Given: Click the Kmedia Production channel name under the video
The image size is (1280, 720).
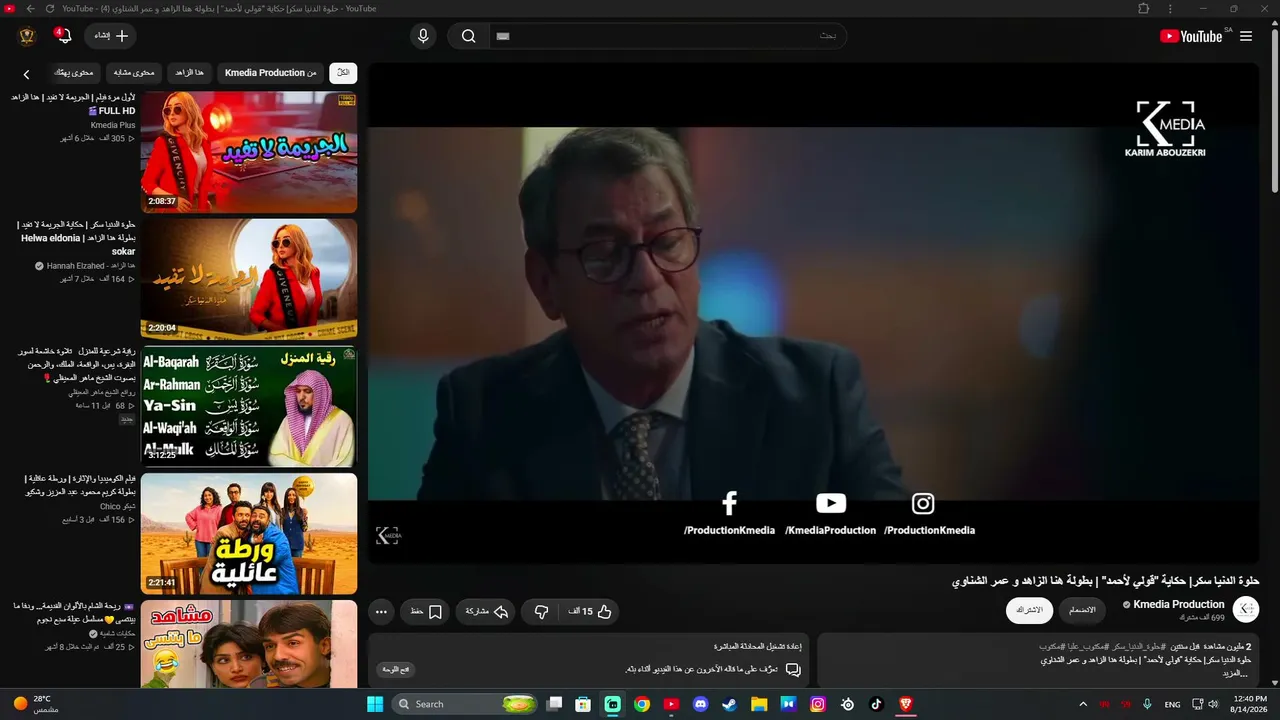Looking at the screenshot, I should (1179, 604).
